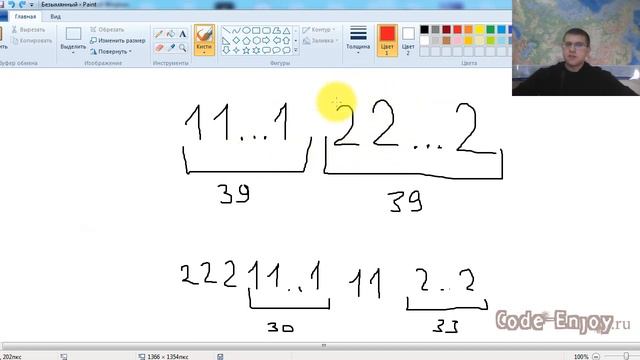Pick the Curve shape
Image resolution: width=640 pixels, height=360 pixels.
[236, 31]
